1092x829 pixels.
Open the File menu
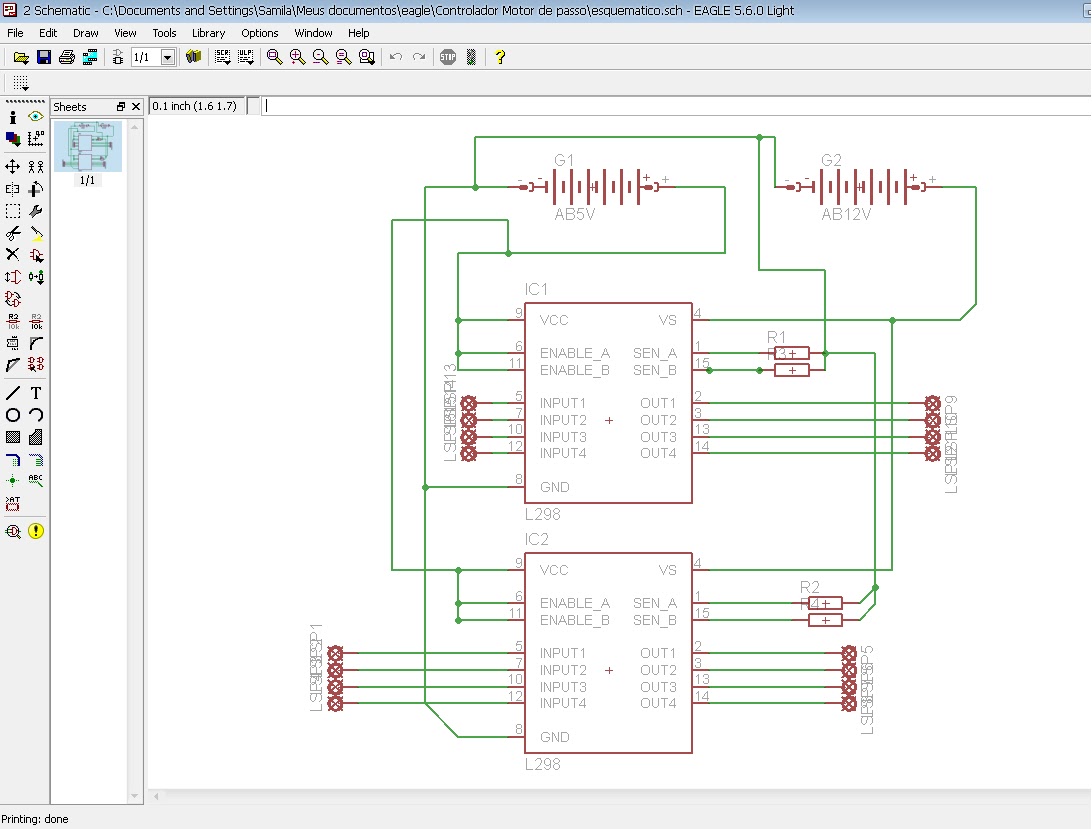pyautogui.click(x=15, y=33)
